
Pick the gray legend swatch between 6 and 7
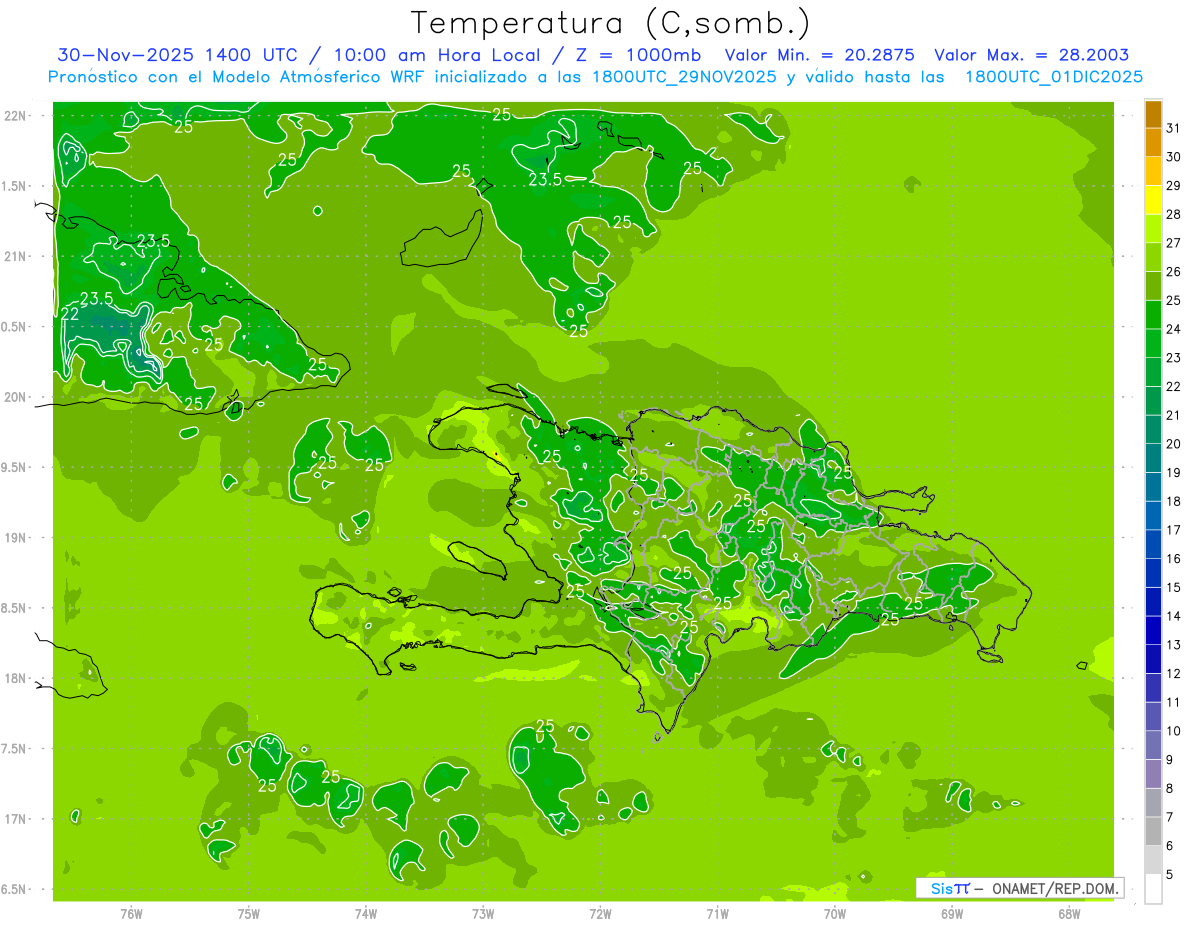pyautogui.click(x=1153, y=832)
